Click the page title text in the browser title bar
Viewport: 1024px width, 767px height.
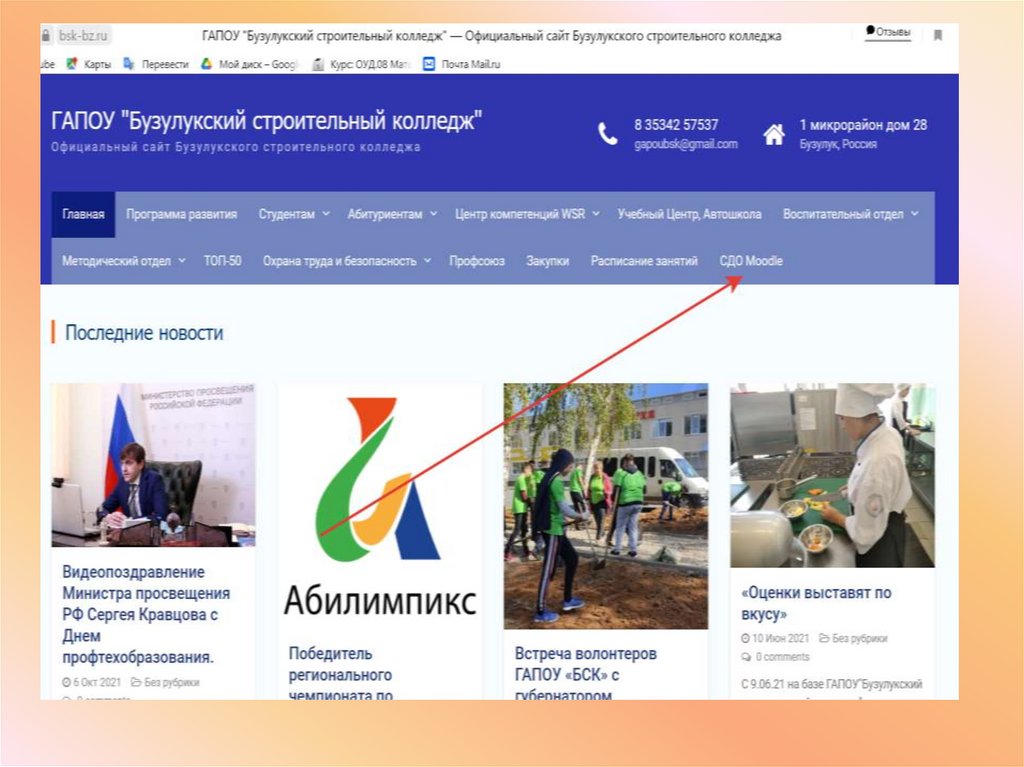click(x=492, y=35)
